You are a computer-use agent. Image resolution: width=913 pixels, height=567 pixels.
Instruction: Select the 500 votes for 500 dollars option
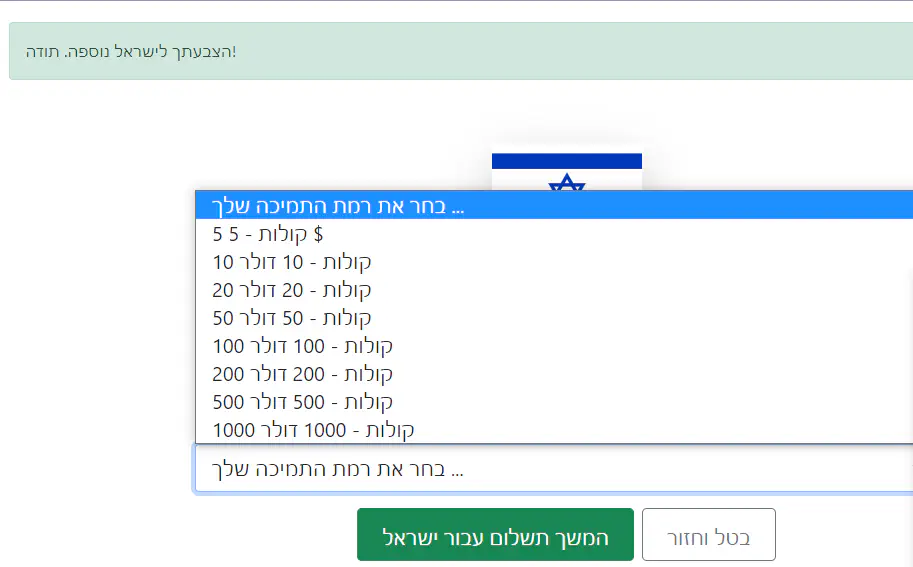click(x=302, y=402)
